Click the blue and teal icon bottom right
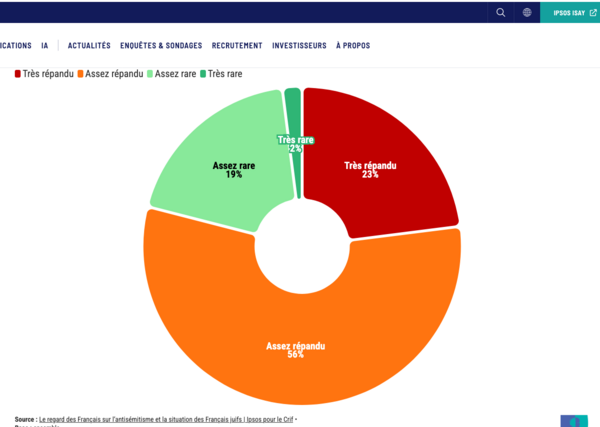The image size is (600, 427). point(574,421)
